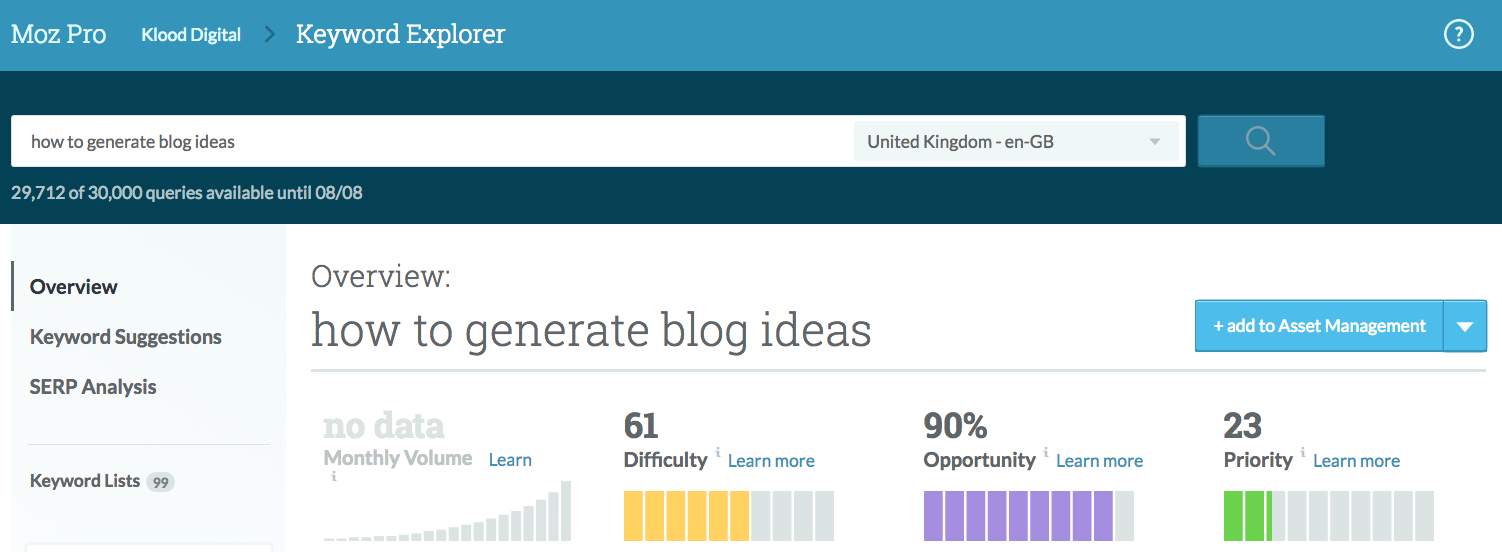The height and width of the screenshot is (552, 1502).
Task: Click the help question mark icon
Action: pyautogui.click(x=1459, y=35)
